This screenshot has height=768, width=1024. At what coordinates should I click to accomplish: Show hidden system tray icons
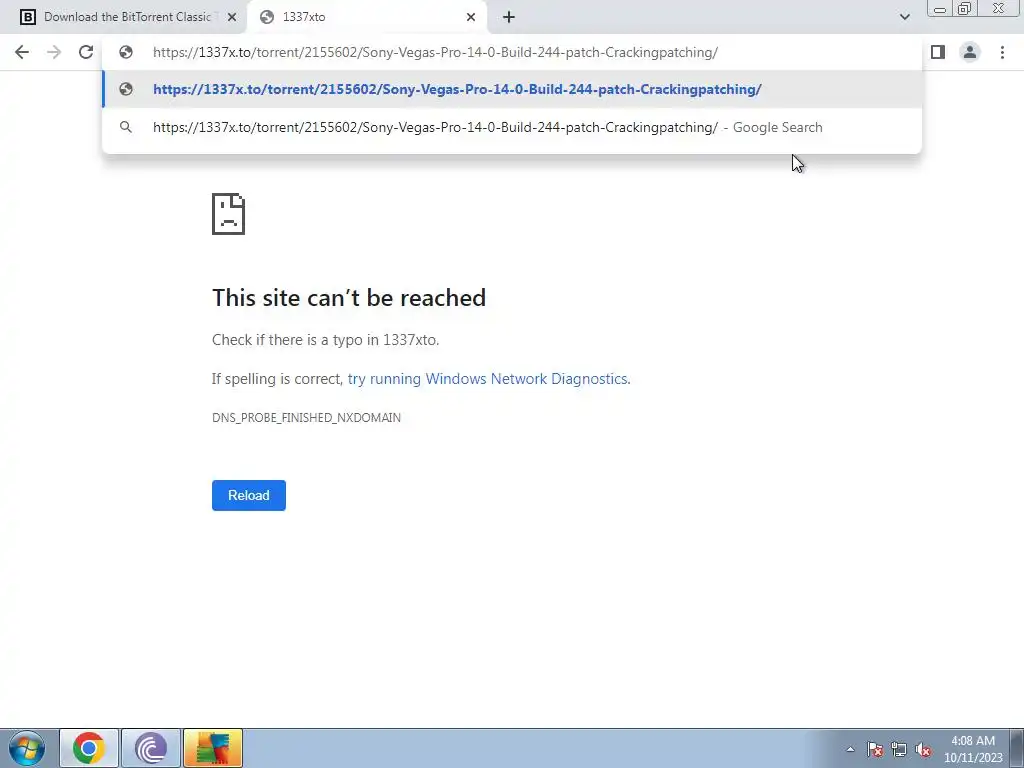(850, 749)
